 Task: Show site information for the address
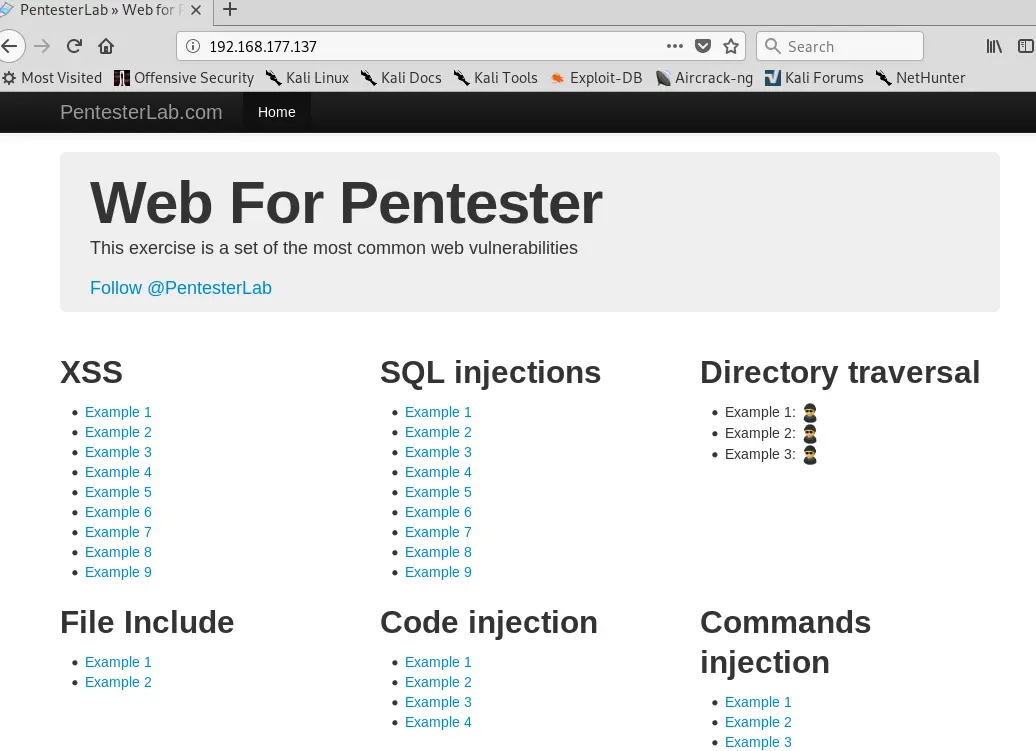pos(193,46)
